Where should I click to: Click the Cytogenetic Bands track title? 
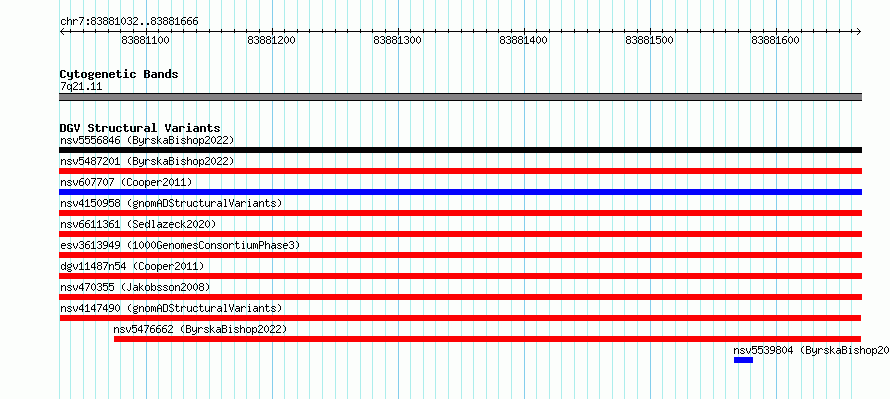119,74
